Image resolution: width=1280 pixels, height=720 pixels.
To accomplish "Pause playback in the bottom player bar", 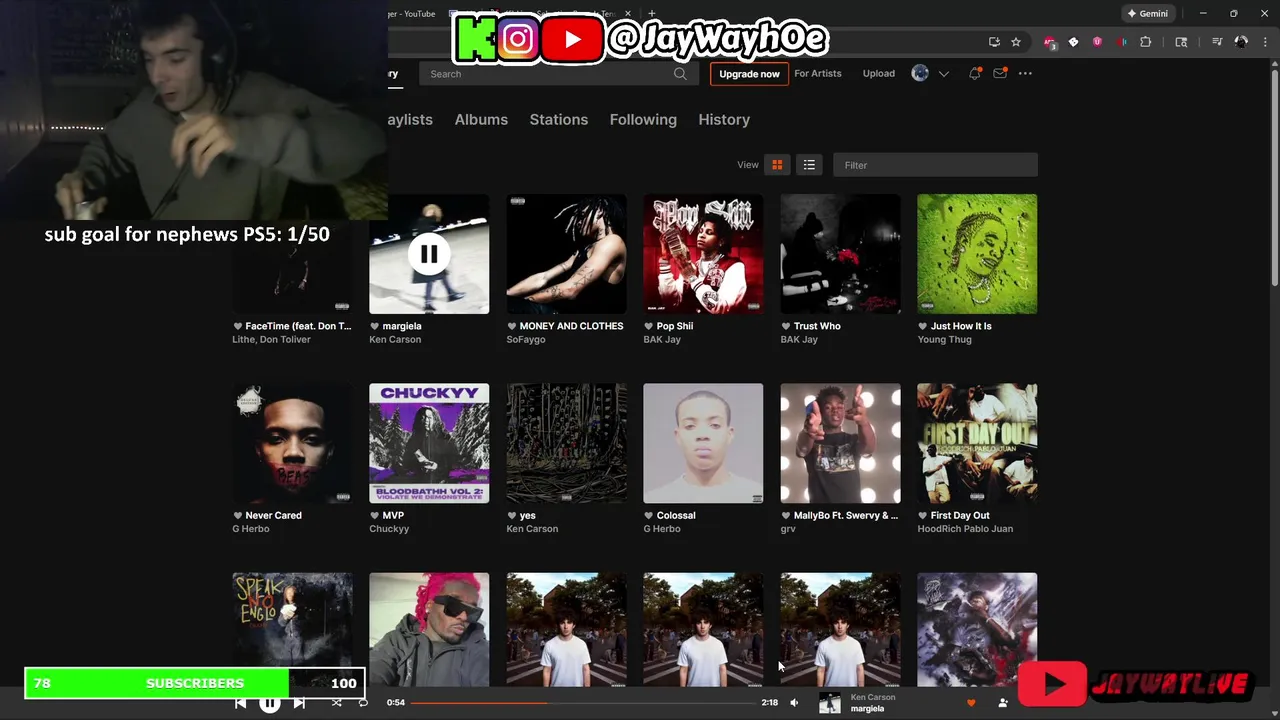I will click(x=269, y=703).
